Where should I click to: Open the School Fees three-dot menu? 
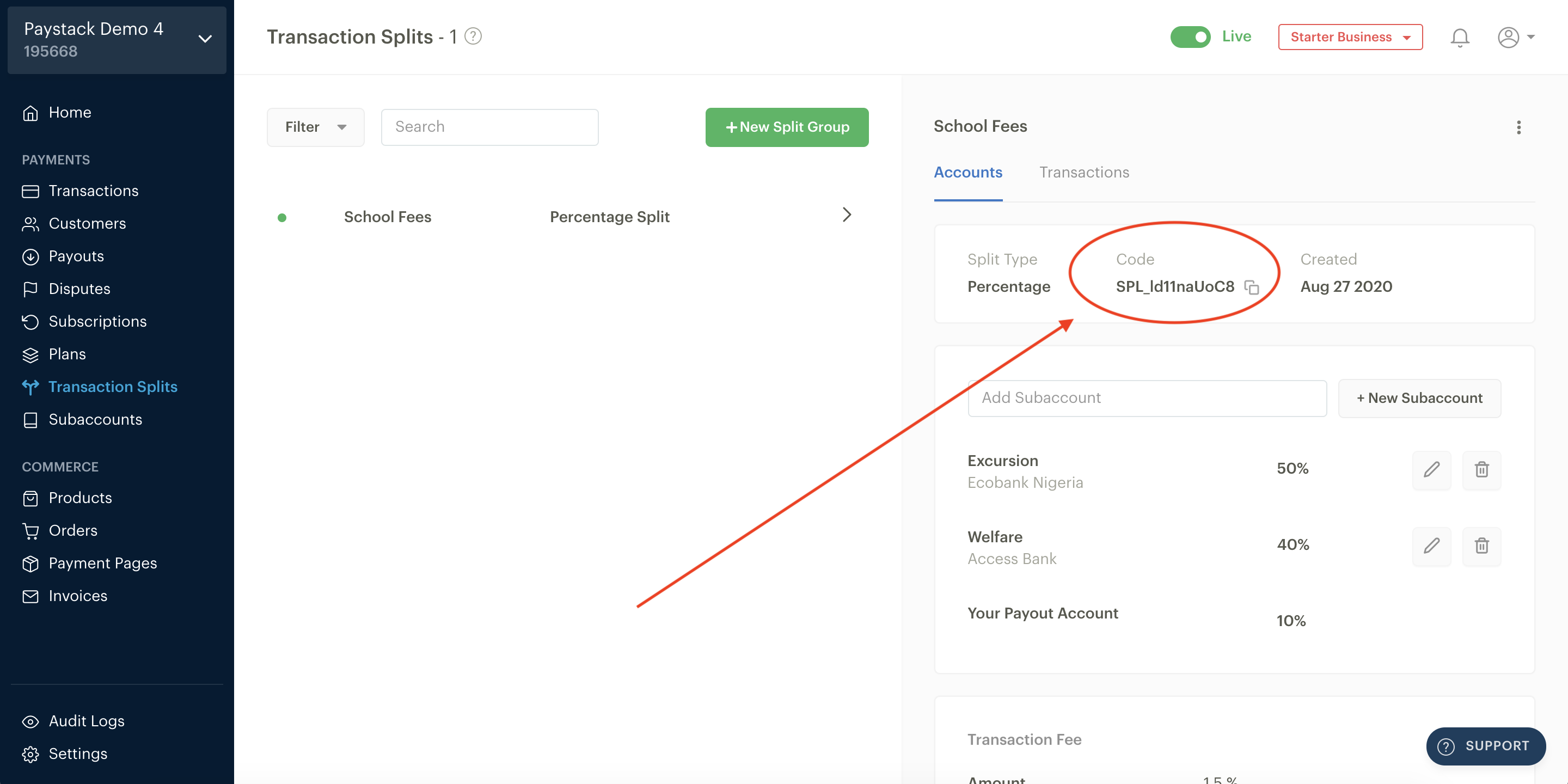(1518, 127)
